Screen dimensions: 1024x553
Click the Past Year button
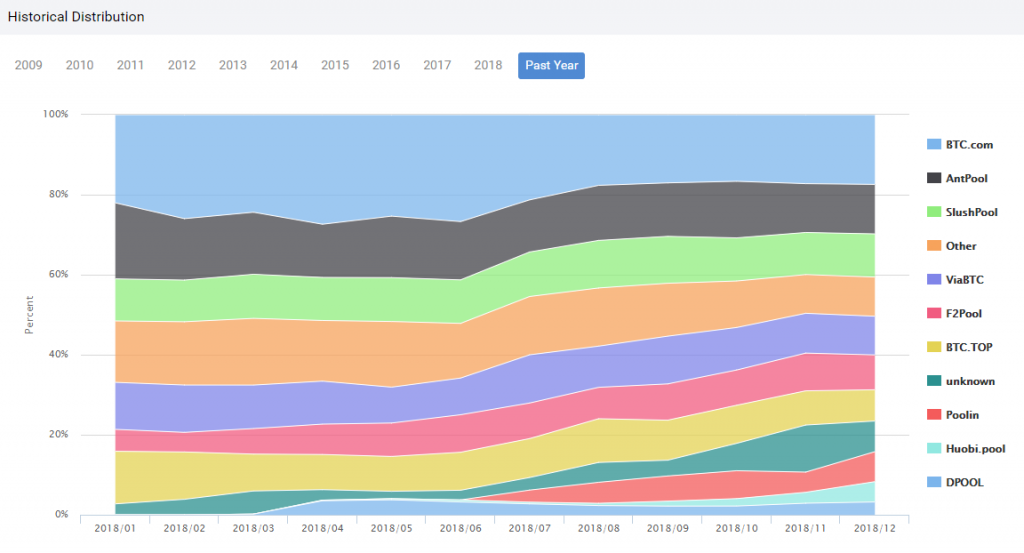[x=551, y=65]
